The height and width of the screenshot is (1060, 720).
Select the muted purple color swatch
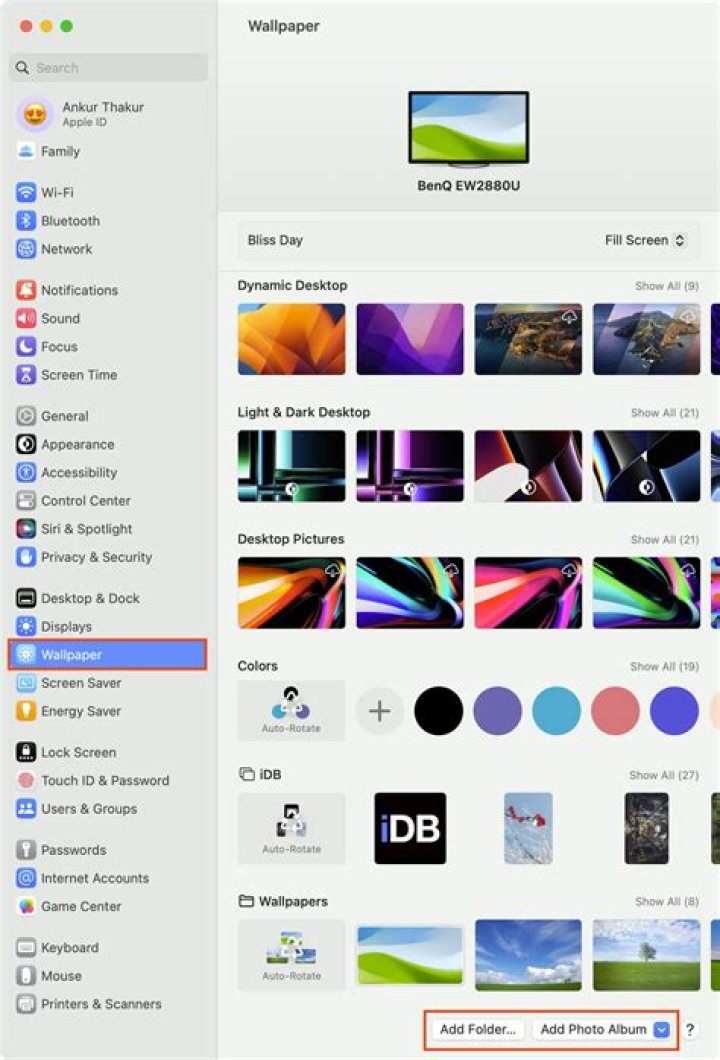pyautogui.click(x=498, y=711)
